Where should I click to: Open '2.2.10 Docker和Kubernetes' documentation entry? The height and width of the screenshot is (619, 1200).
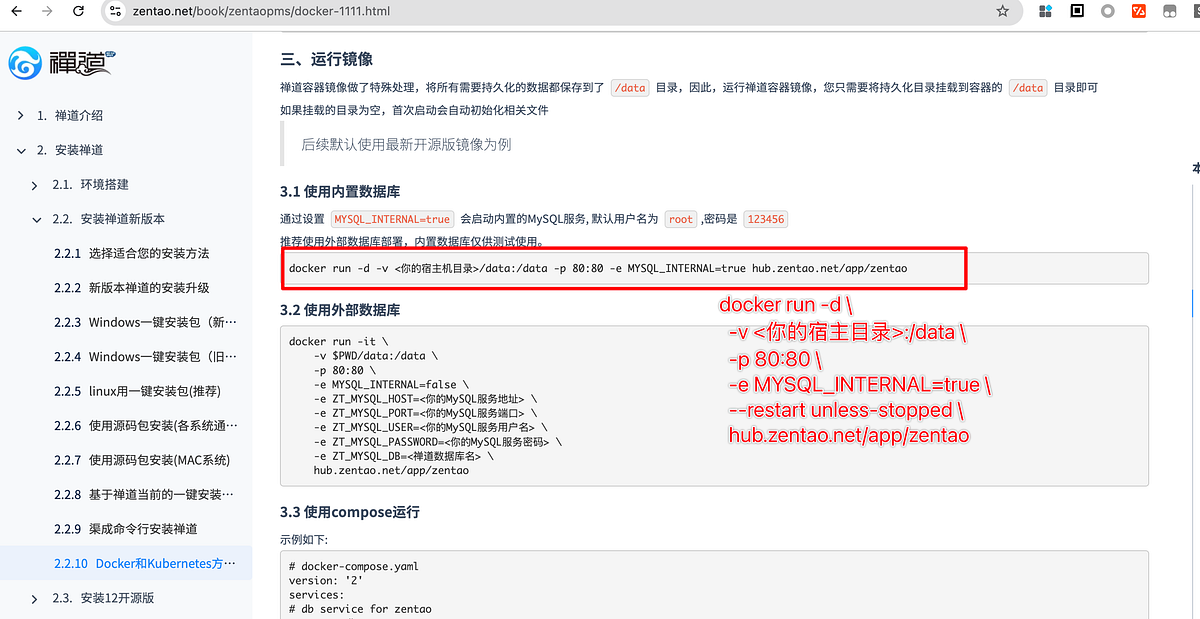pyautogui.click(x=144, y=562)
